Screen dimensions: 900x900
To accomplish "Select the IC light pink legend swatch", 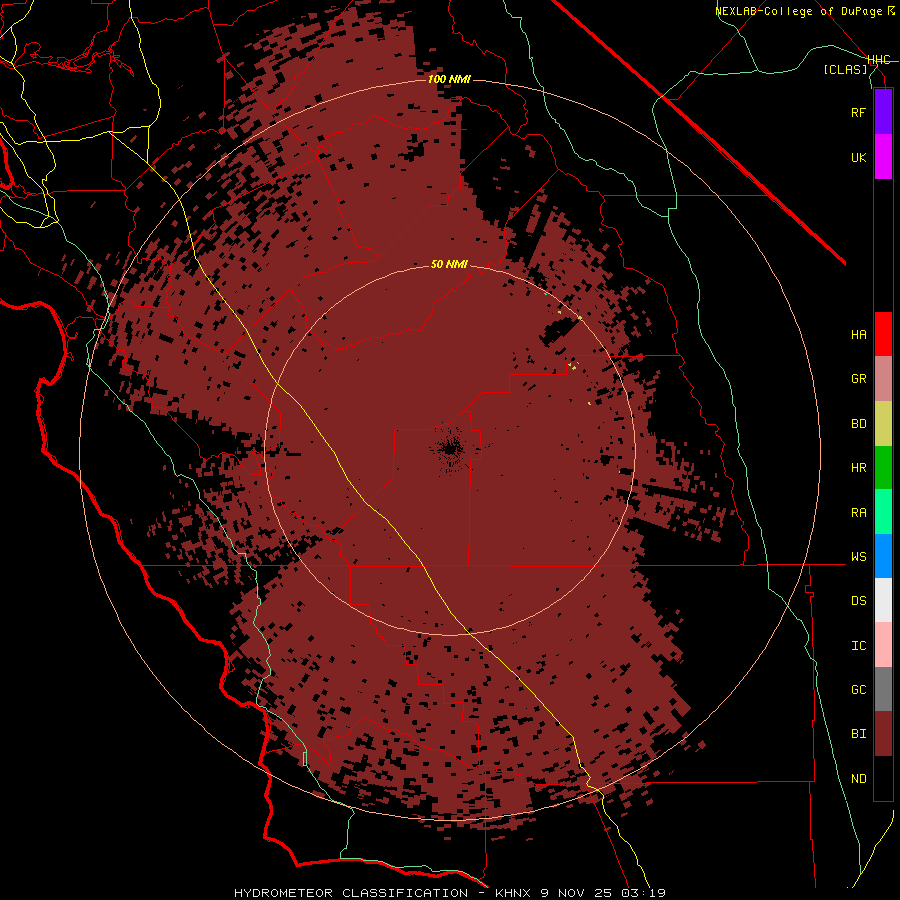I will point(883,645).
